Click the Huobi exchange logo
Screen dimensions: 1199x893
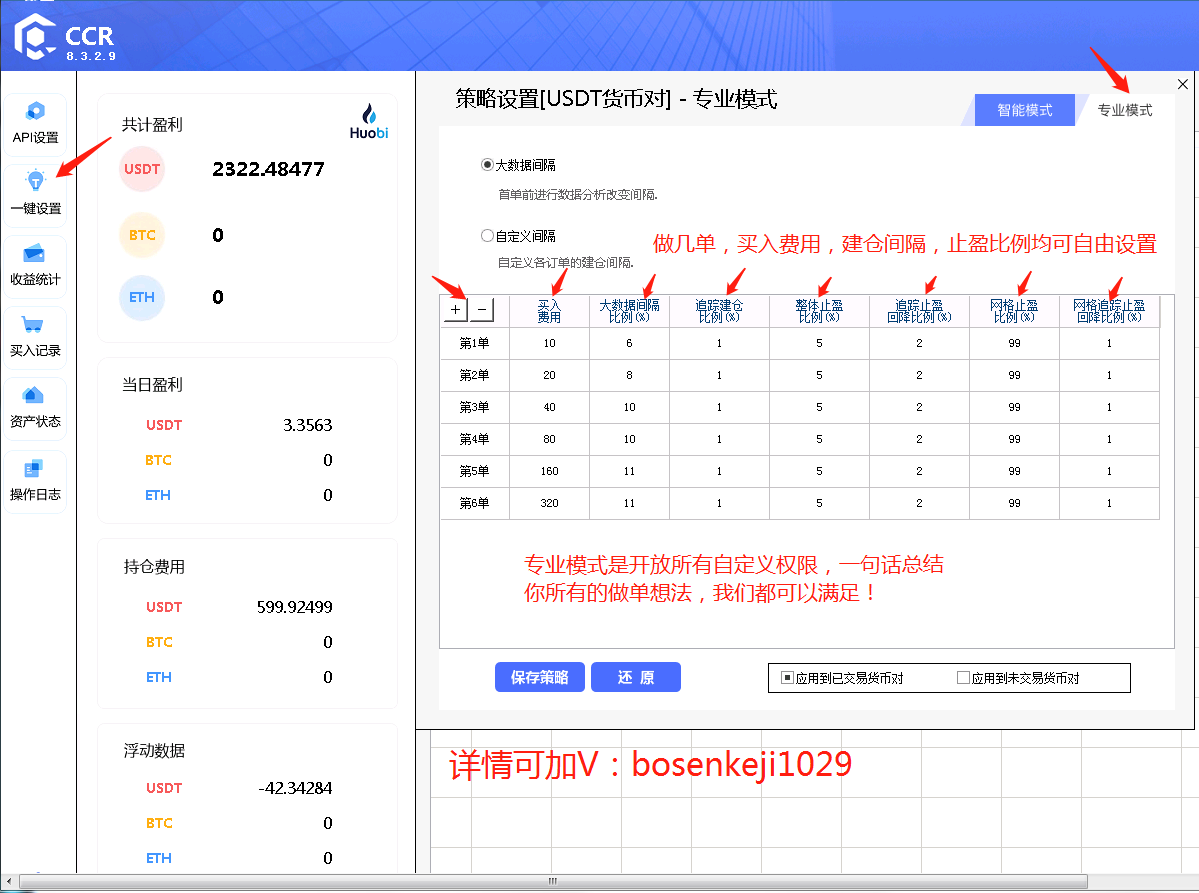click(x=369, y=122)
